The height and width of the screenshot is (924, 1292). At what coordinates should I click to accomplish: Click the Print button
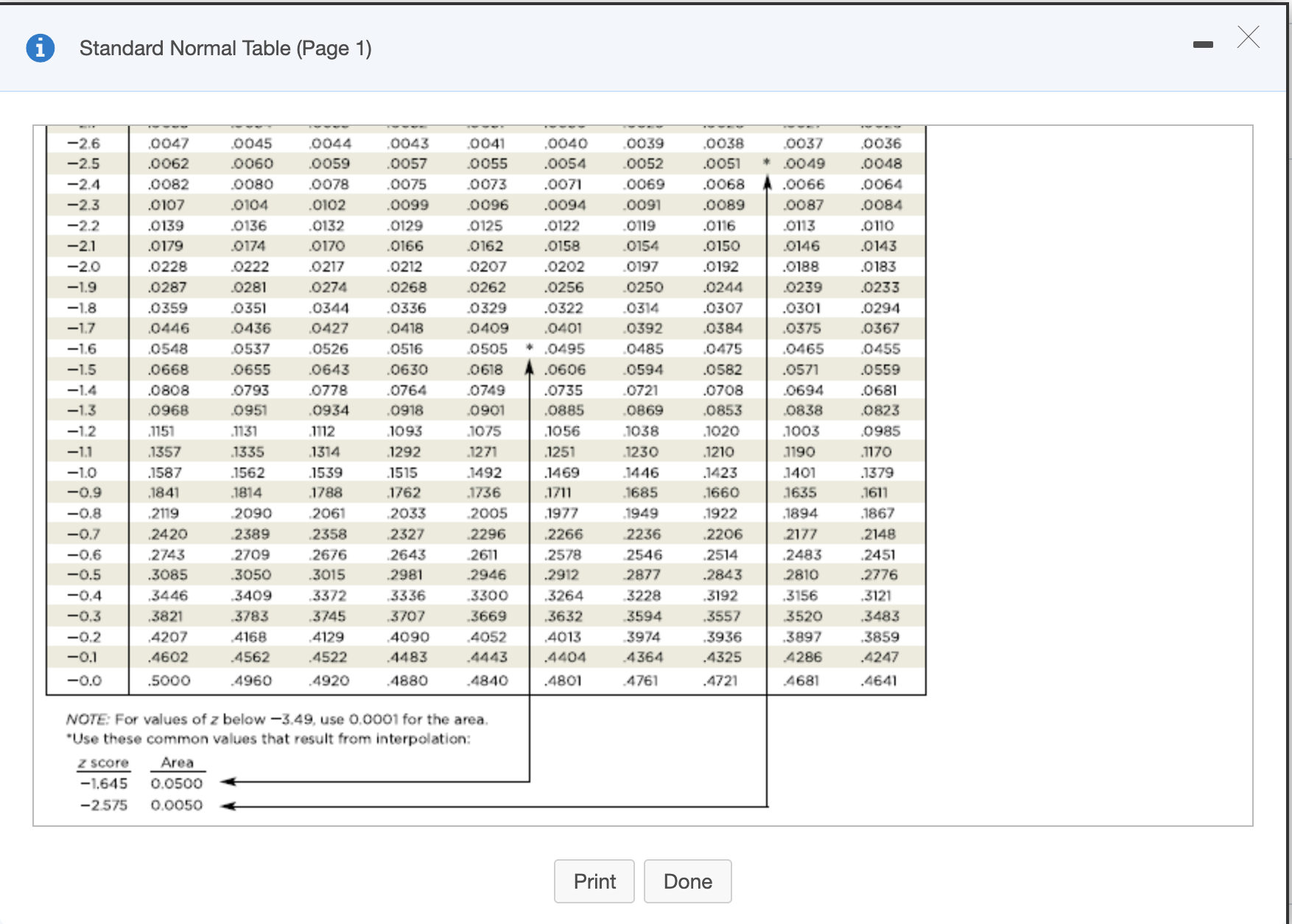(x=594, y=881)
